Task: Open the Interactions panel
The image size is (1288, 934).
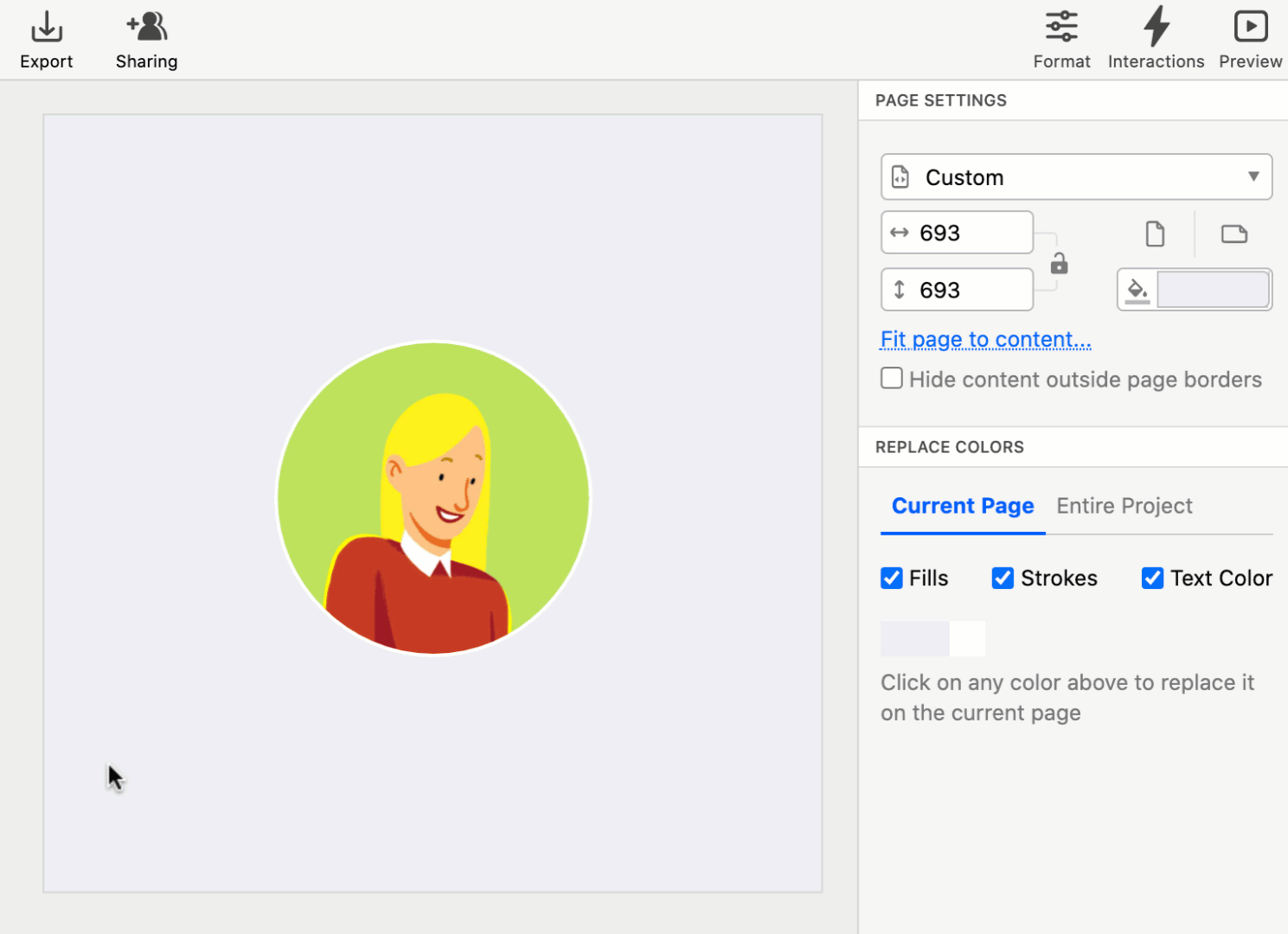Action: tap(1156, 29)
